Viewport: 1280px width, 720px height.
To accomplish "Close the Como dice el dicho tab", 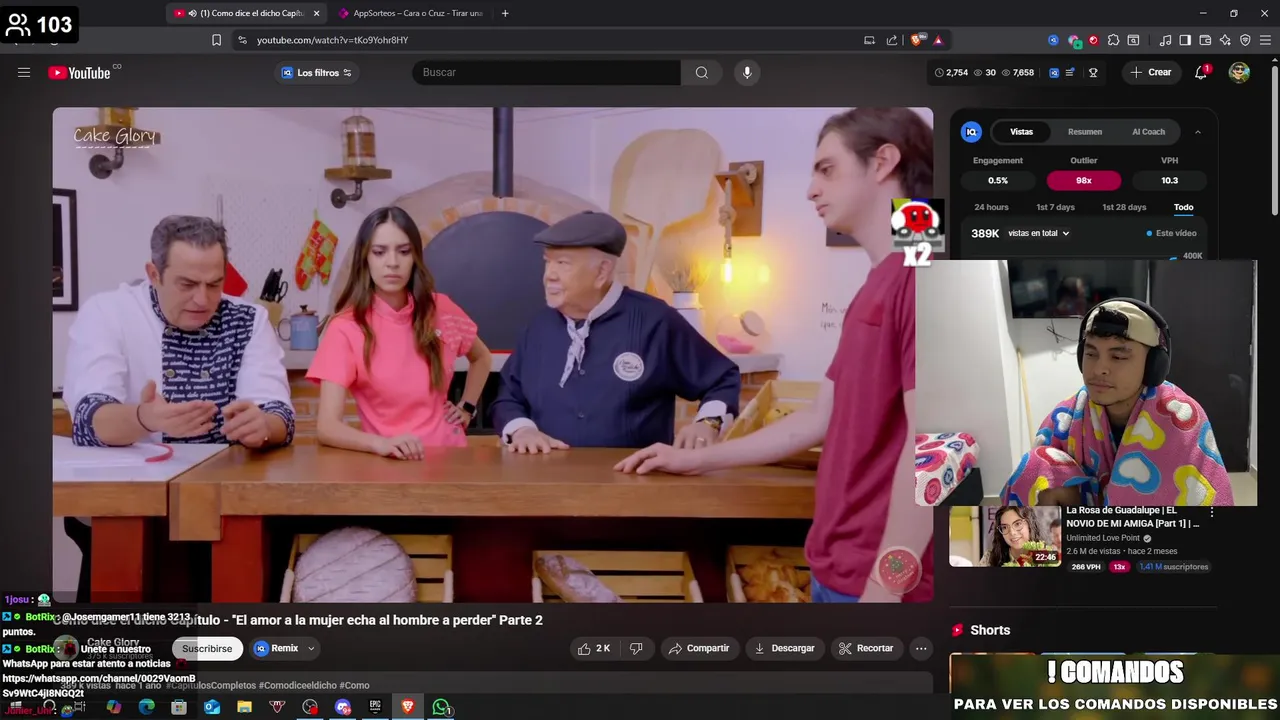I will pyautogui.click(x=317, y=13).
